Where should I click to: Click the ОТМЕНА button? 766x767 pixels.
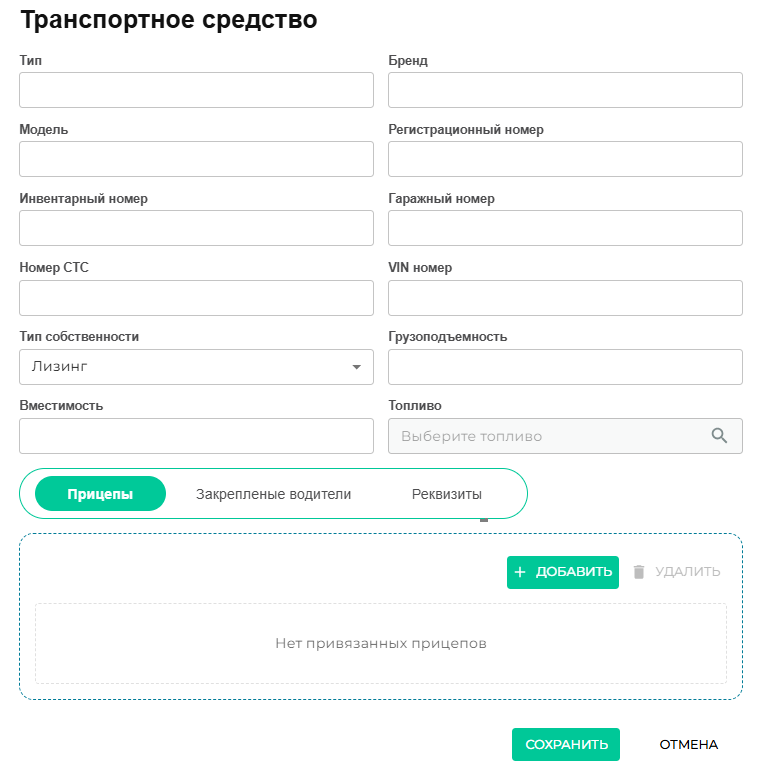688,744
